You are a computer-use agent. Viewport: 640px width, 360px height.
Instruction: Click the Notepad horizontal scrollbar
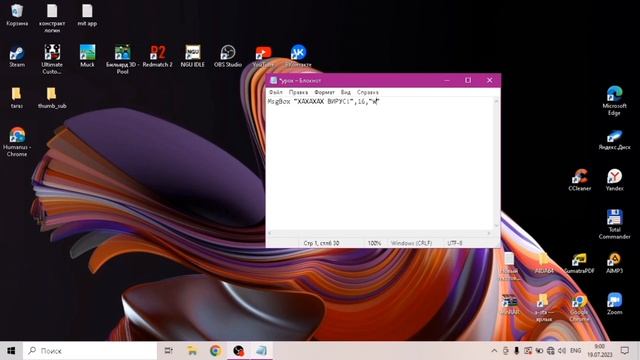coord(380,233)
